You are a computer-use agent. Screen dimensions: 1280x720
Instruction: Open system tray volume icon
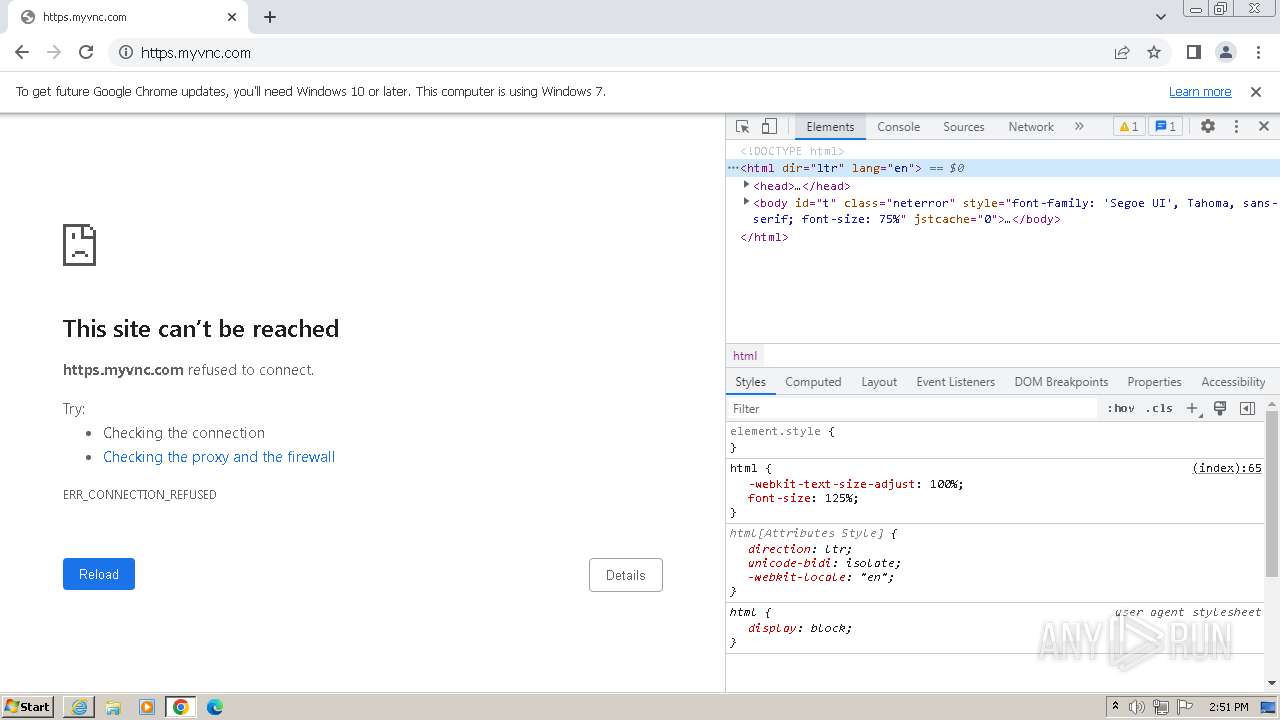[1137, 707]
